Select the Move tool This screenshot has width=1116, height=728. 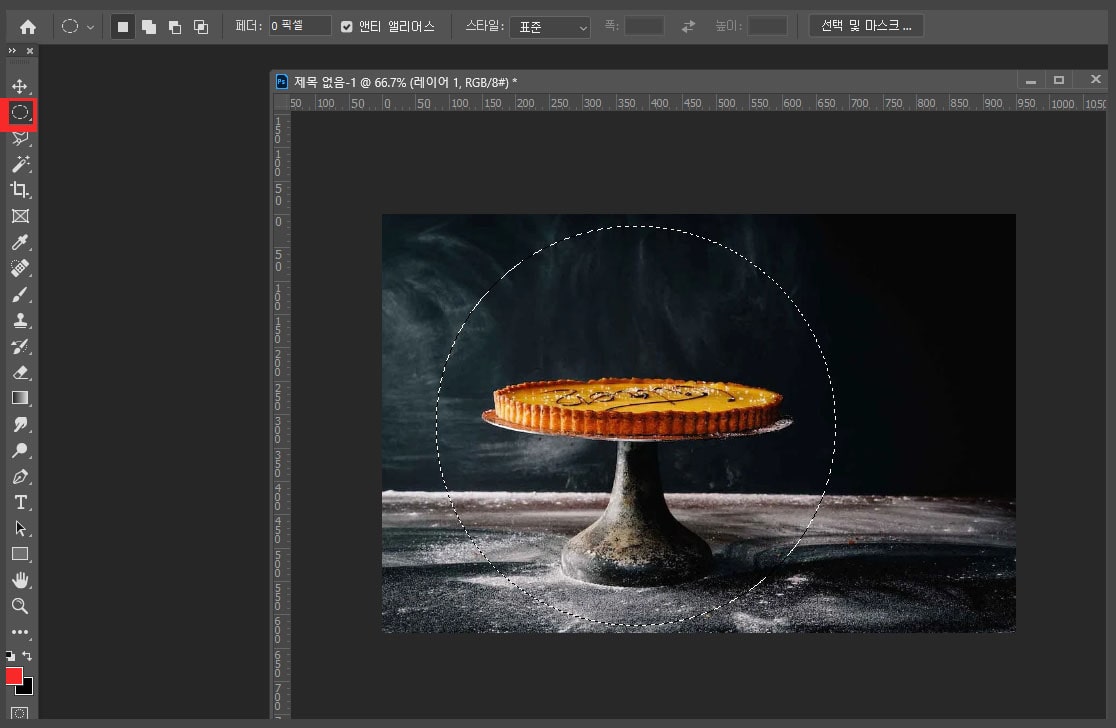19,87
